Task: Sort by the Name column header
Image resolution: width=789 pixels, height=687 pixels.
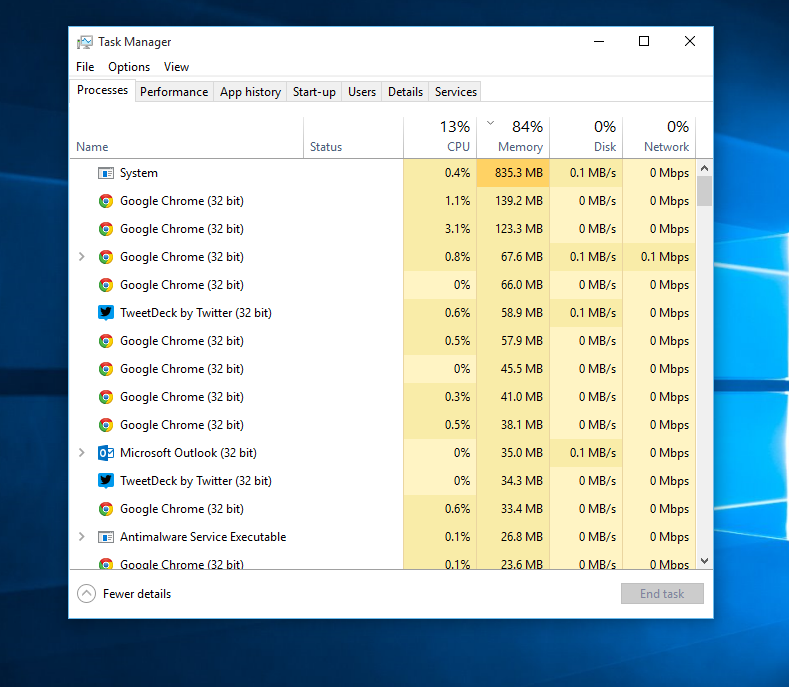Action: pos(186,138)
